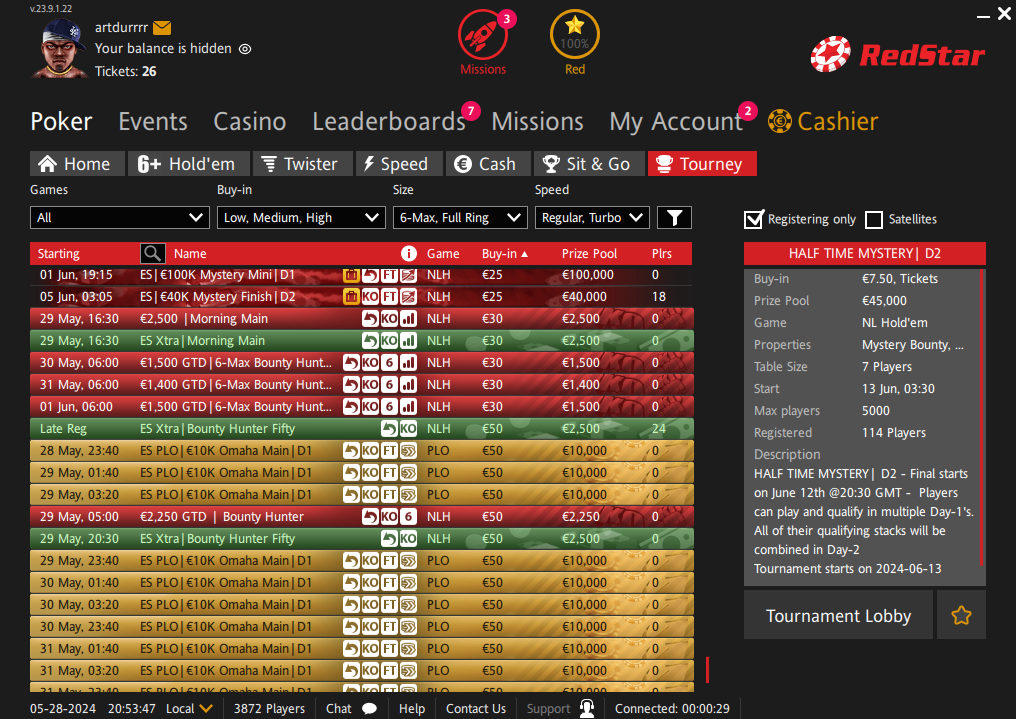Select the 05 Jun €40K Mystery Finish row
Image resolution: width=1016 pixels, height=719 pixels.
click(361, 297)
